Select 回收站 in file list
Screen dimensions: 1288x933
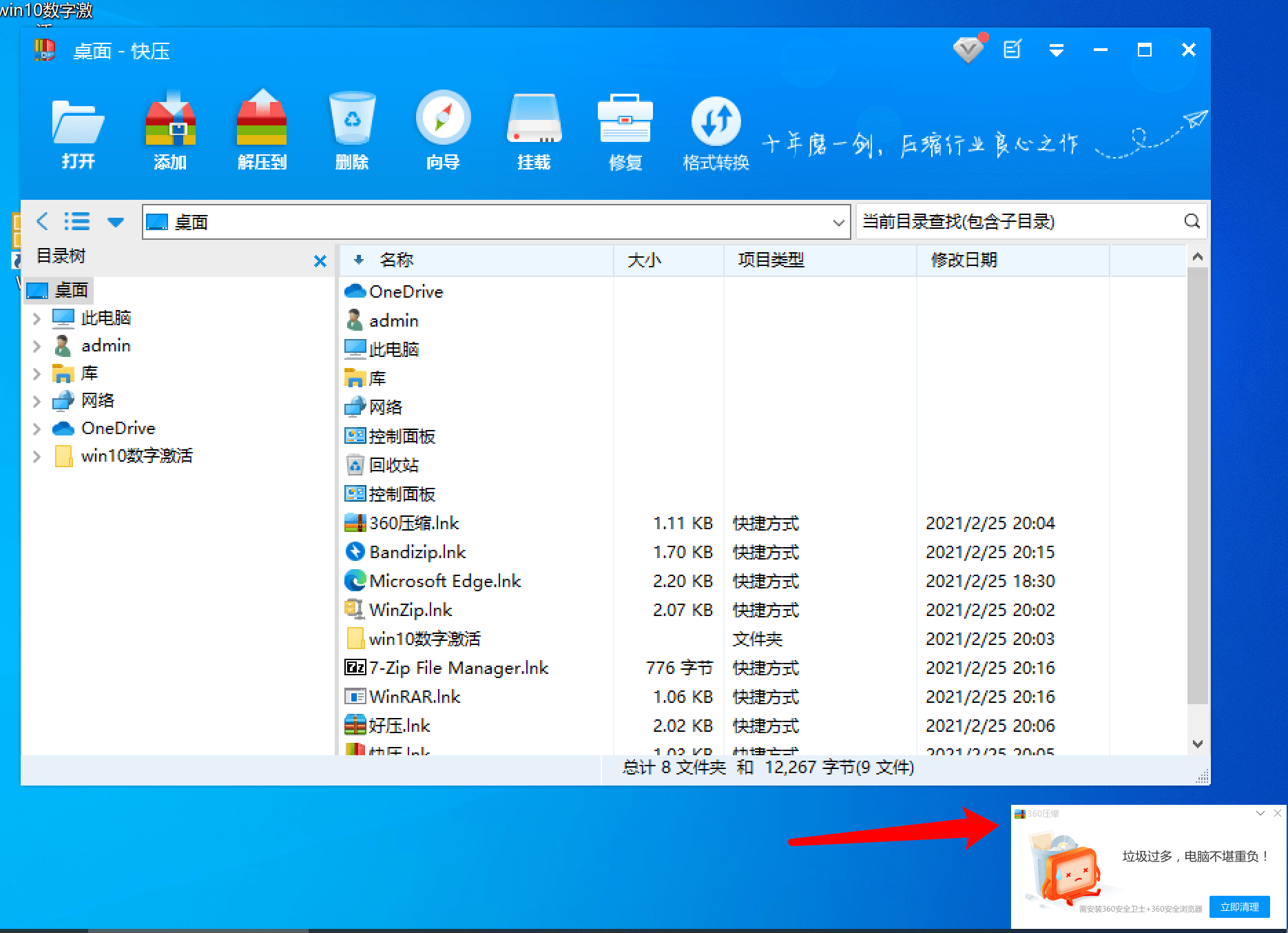(x=382, y=465)
